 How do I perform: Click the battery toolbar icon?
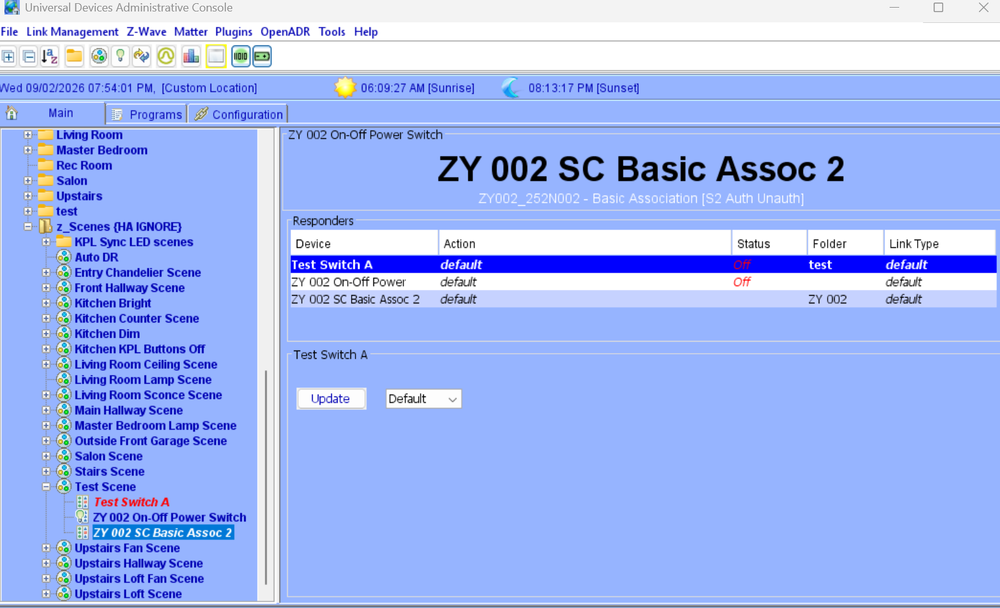click(262, 57)
